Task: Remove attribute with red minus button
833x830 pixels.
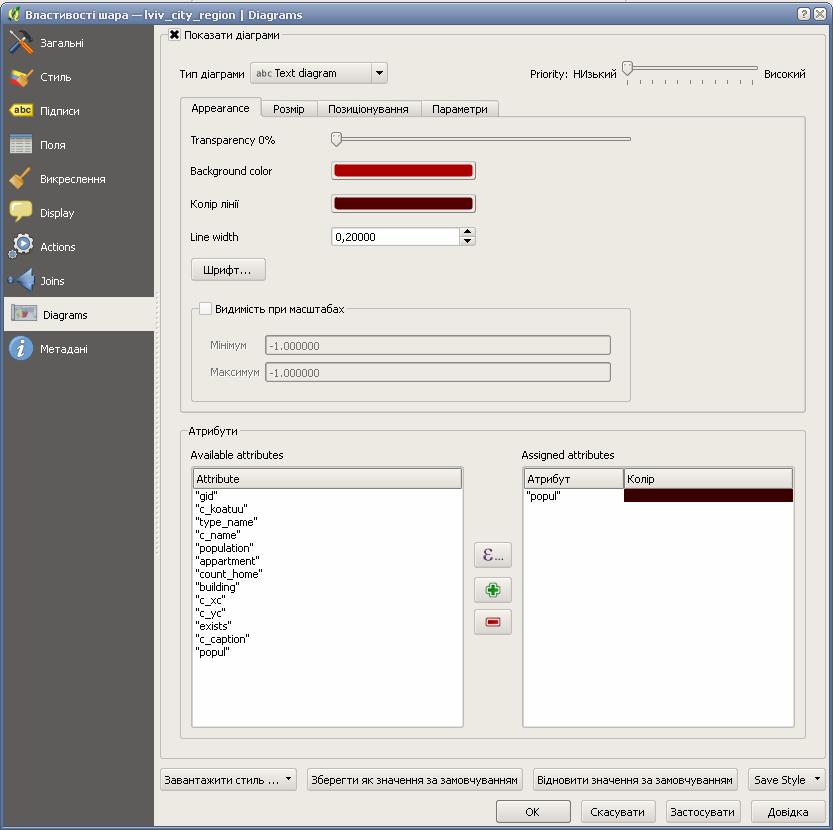Action: 492,622
